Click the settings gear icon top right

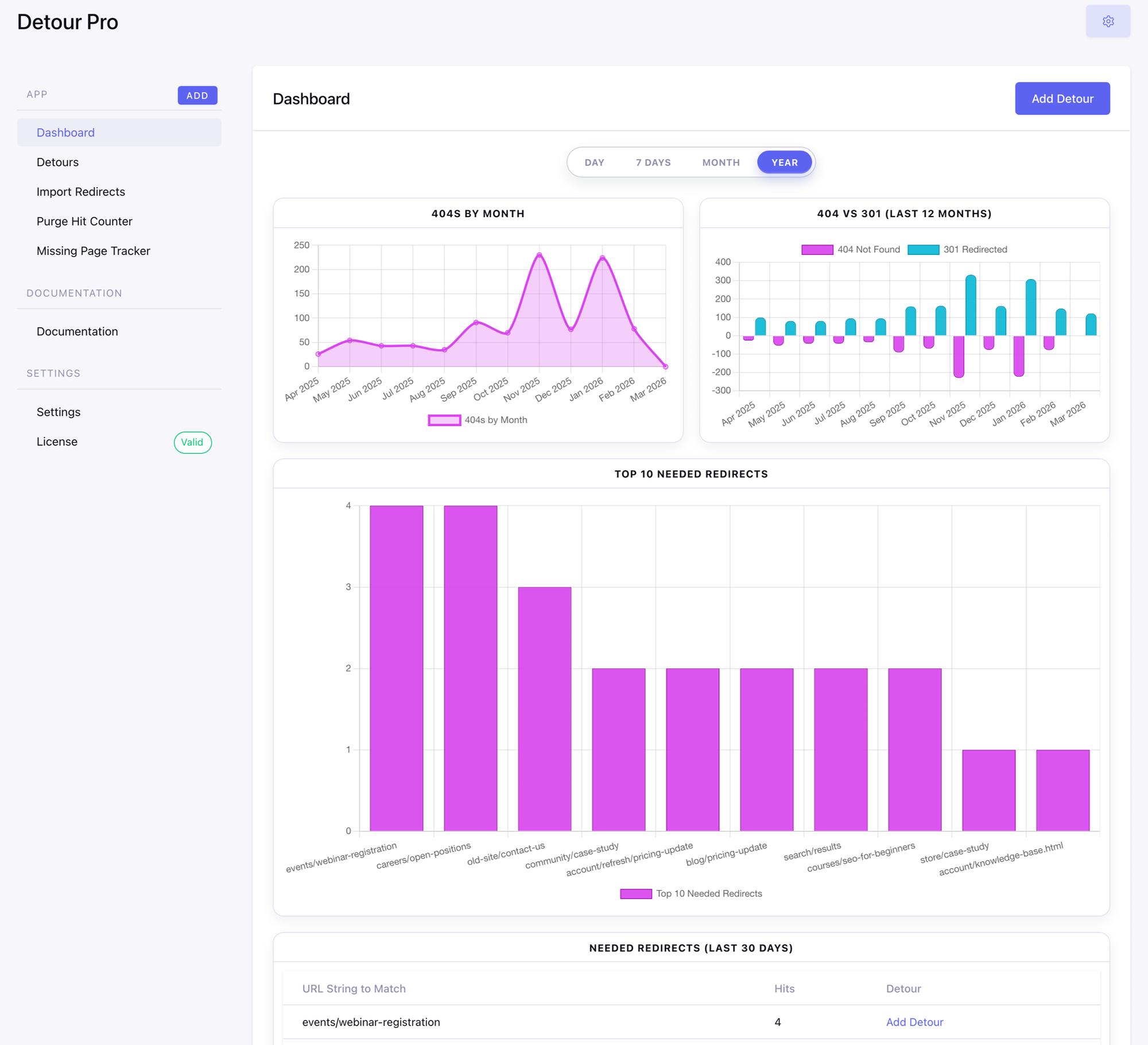(x=1107, y=21)
